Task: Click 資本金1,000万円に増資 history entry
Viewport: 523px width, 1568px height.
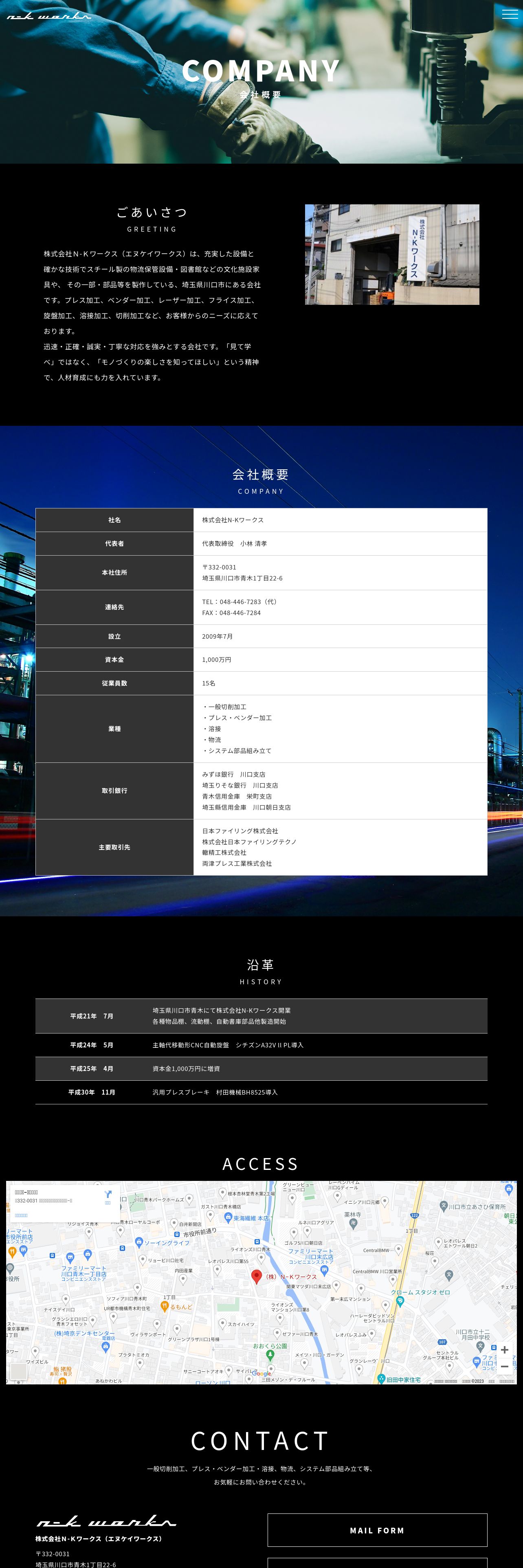Action: (186, 1069)
